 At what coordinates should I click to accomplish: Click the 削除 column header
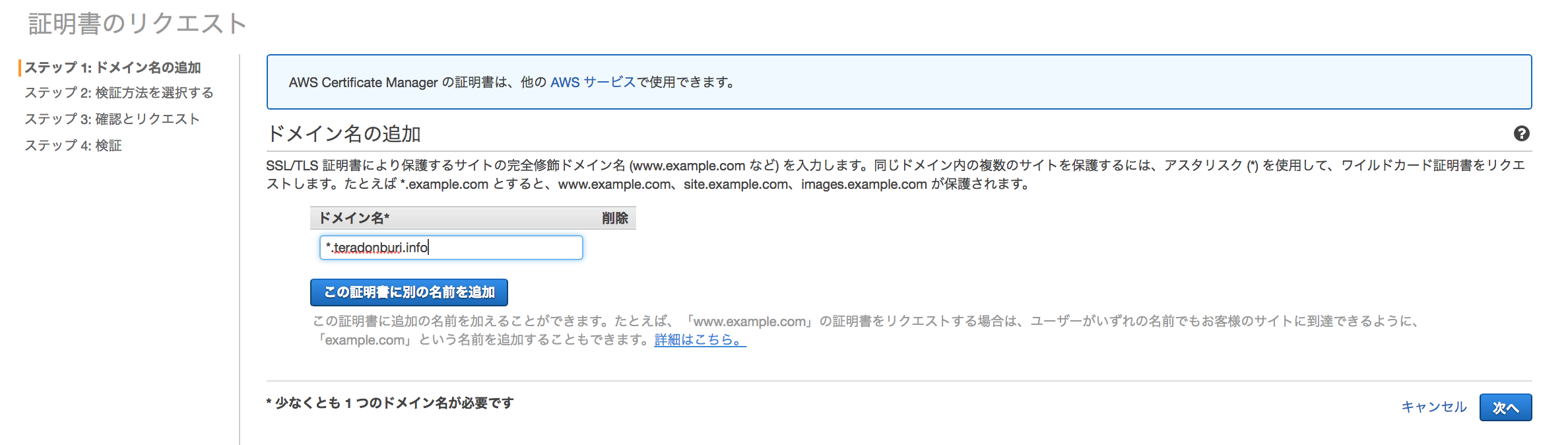(614, 218)
